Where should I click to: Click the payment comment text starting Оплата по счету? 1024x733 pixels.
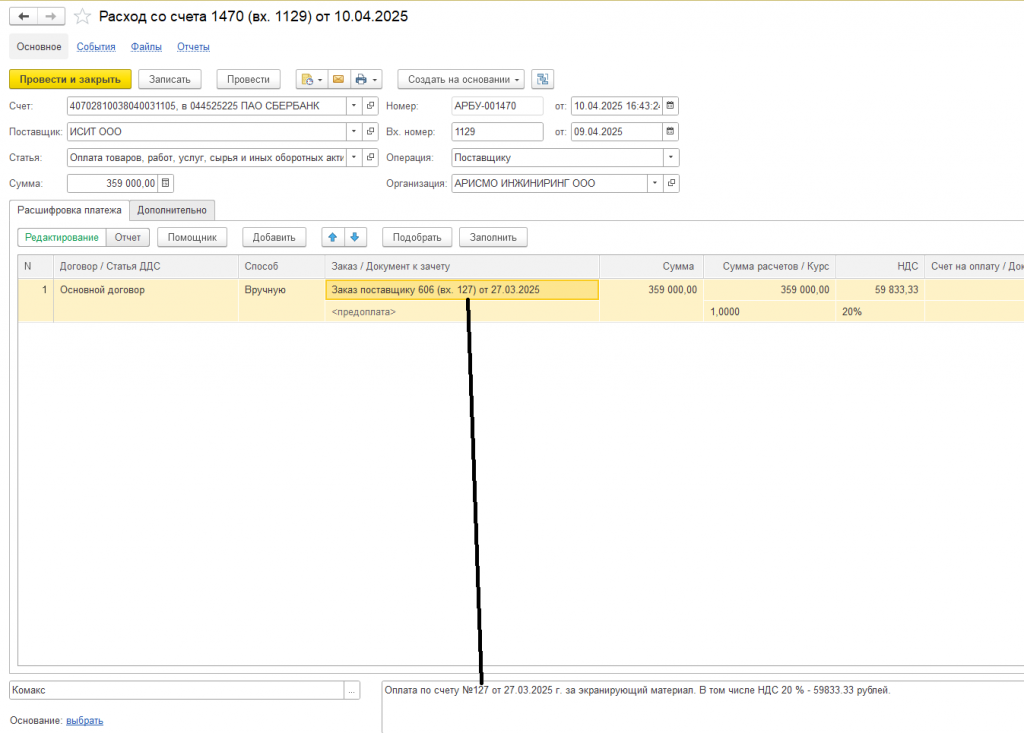click(637, 690)
